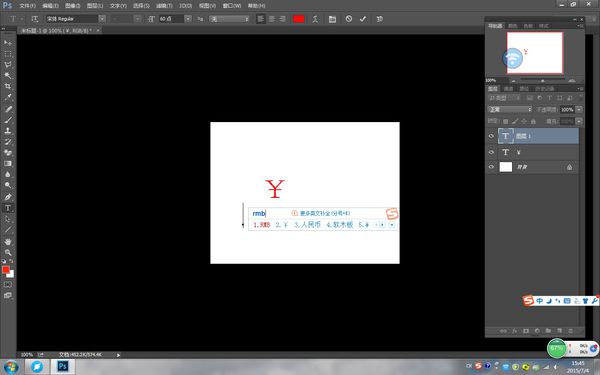Open the Layer menu

(95, 6)
